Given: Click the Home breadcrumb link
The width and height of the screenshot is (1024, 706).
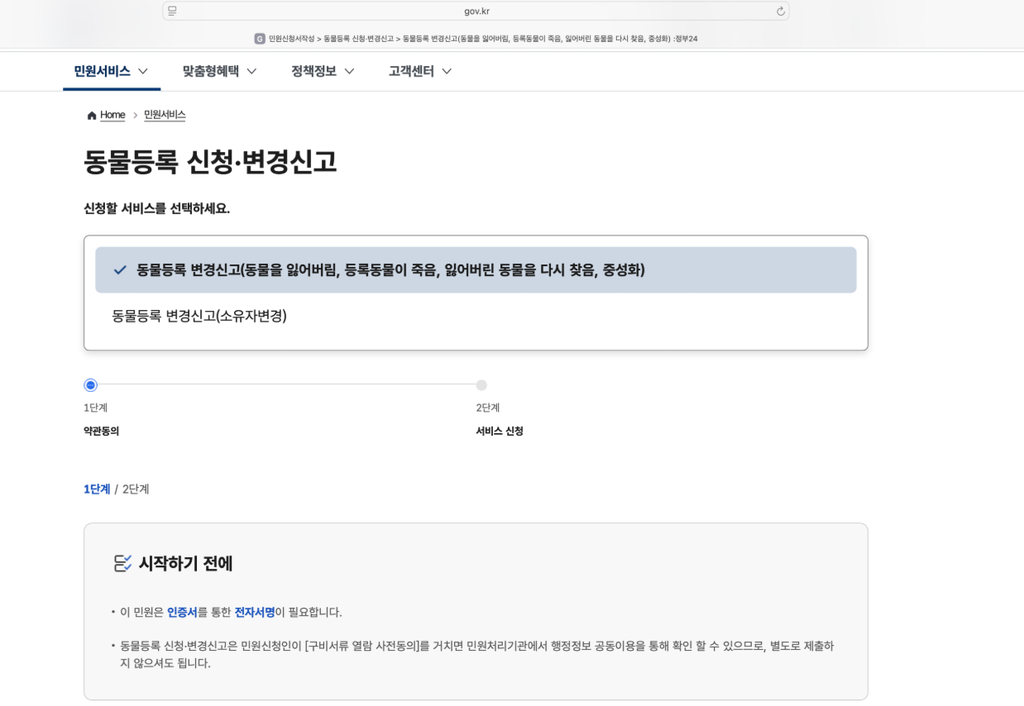Looking at the screenshot, I should click(112, 115).
